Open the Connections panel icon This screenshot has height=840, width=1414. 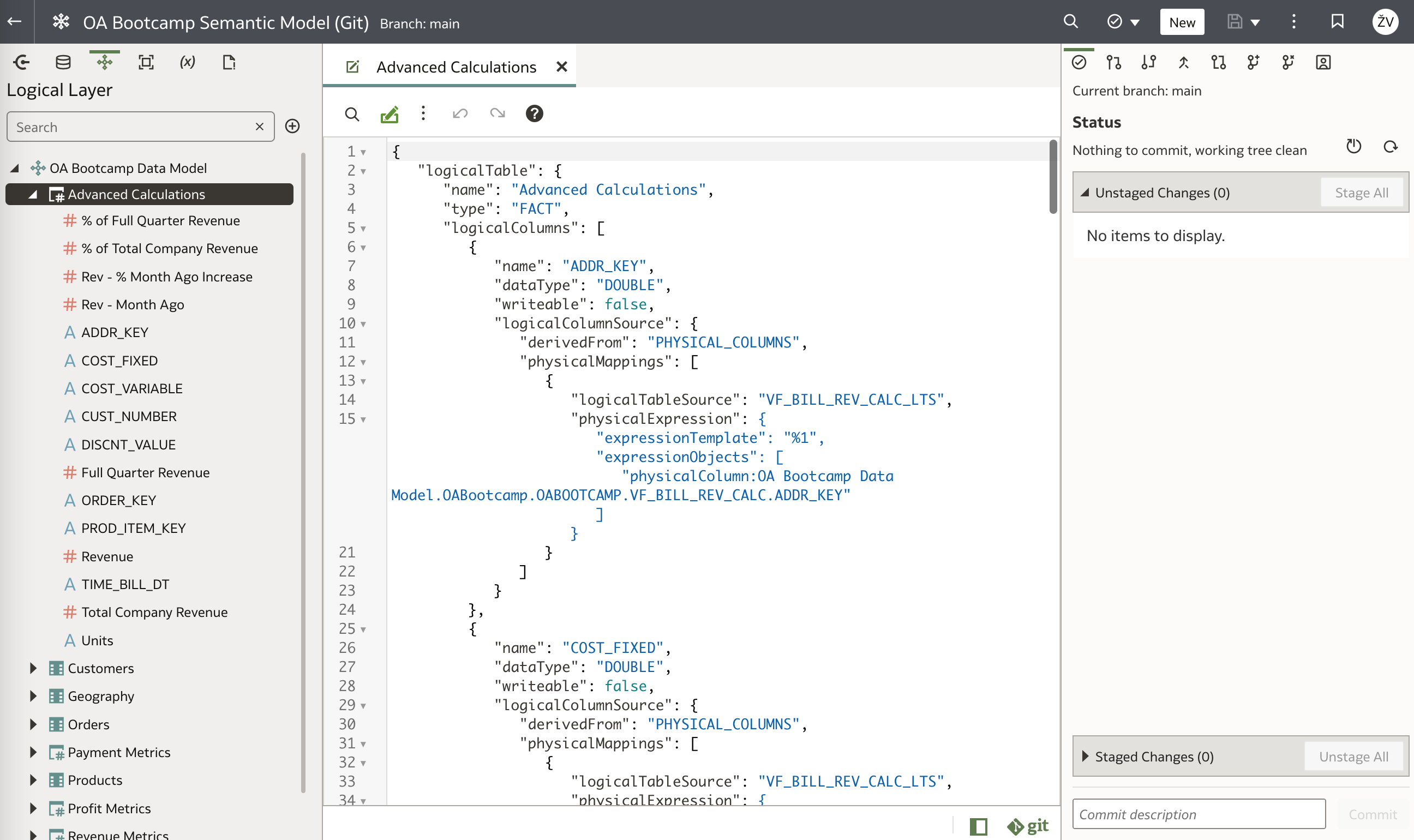coord(21,62)
